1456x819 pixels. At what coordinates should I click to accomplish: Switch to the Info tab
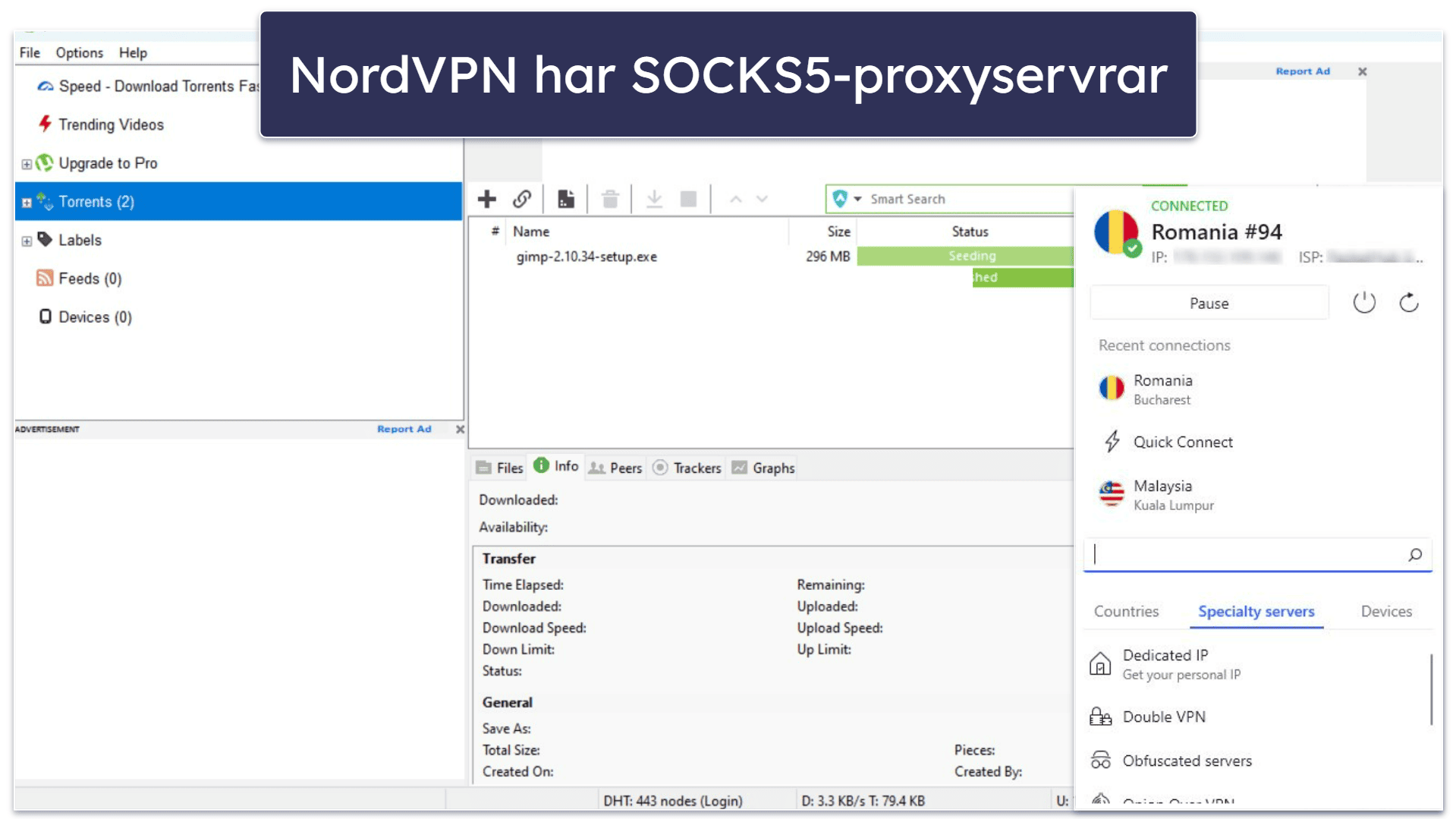(x=556, y=466)
